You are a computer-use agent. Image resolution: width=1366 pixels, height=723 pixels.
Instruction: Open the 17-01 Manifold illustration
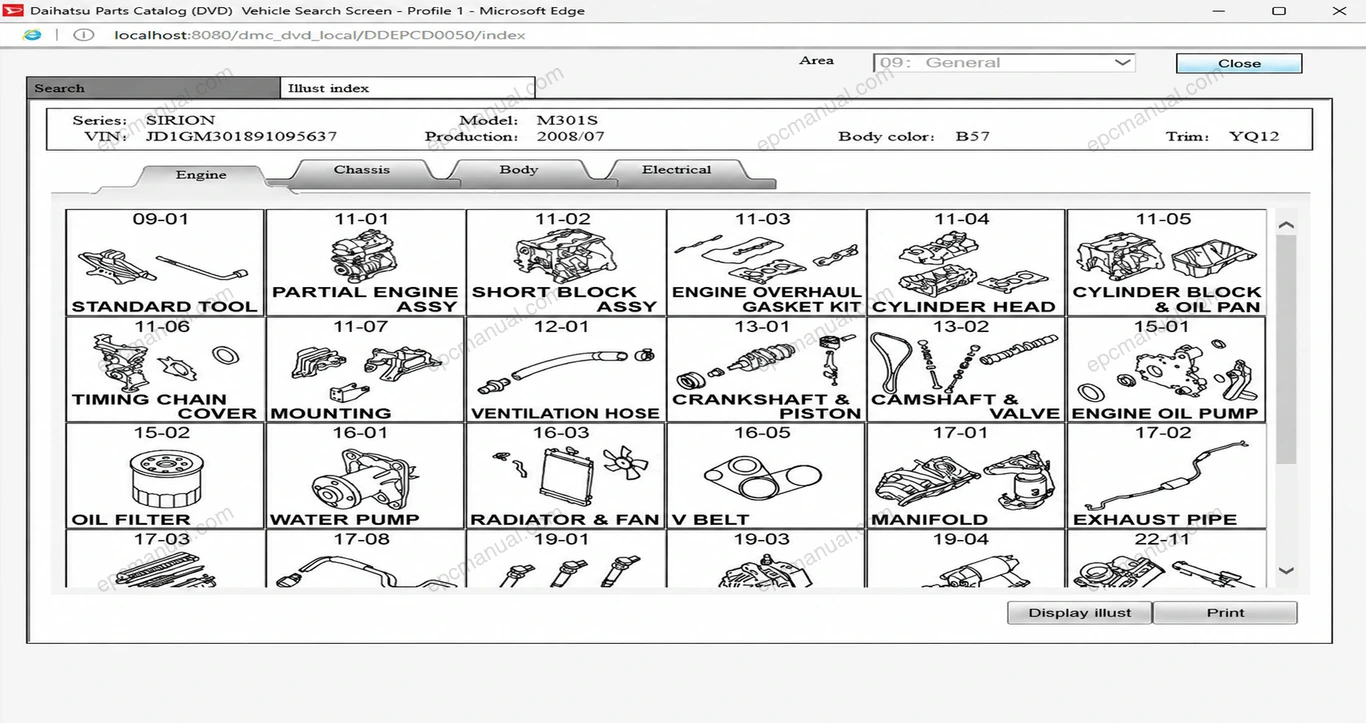click(966, 476)
